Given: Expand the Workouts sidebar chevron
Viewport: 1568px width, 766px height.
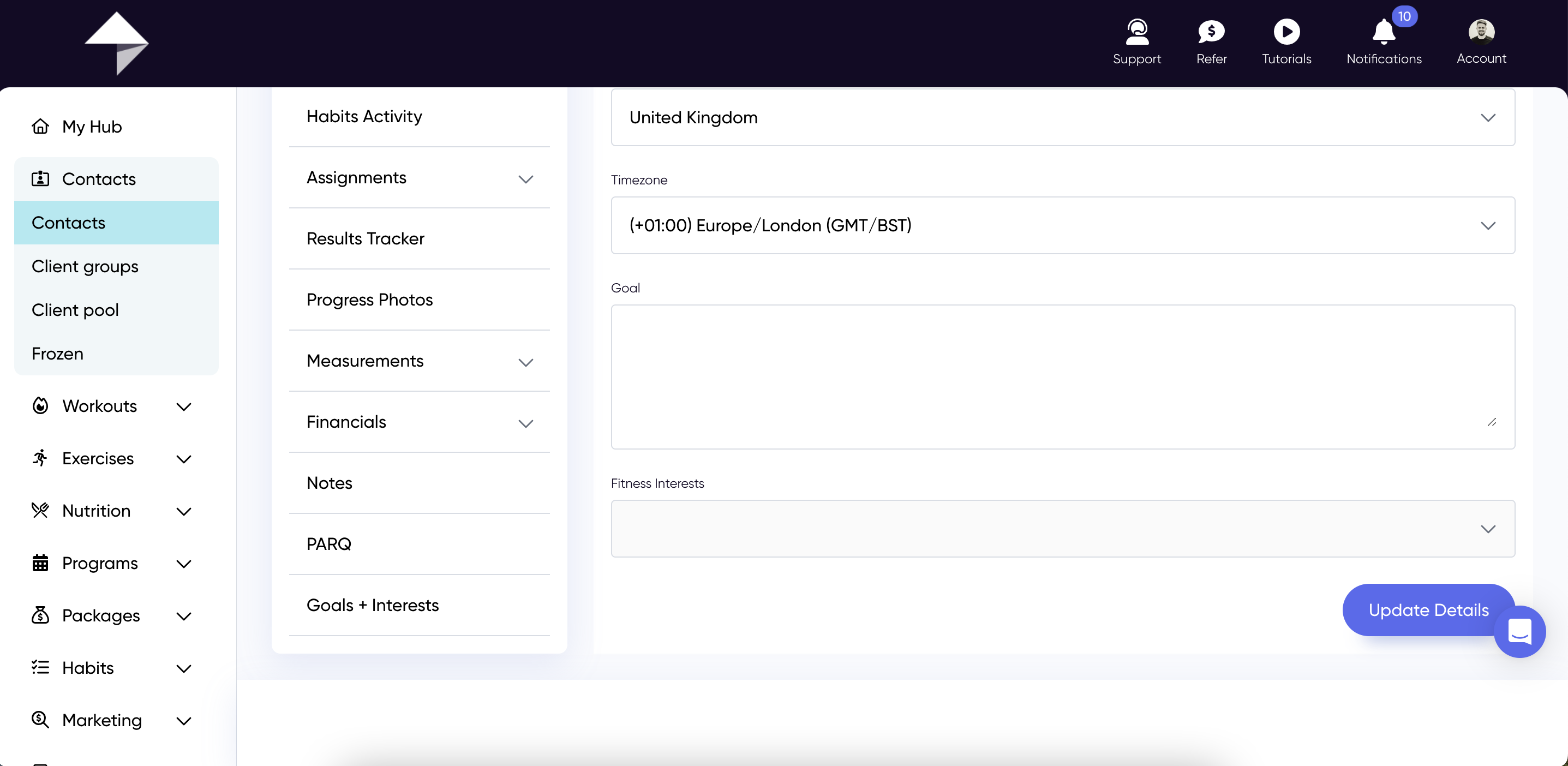Looking at the screenshot, I should tap(183, 407).
